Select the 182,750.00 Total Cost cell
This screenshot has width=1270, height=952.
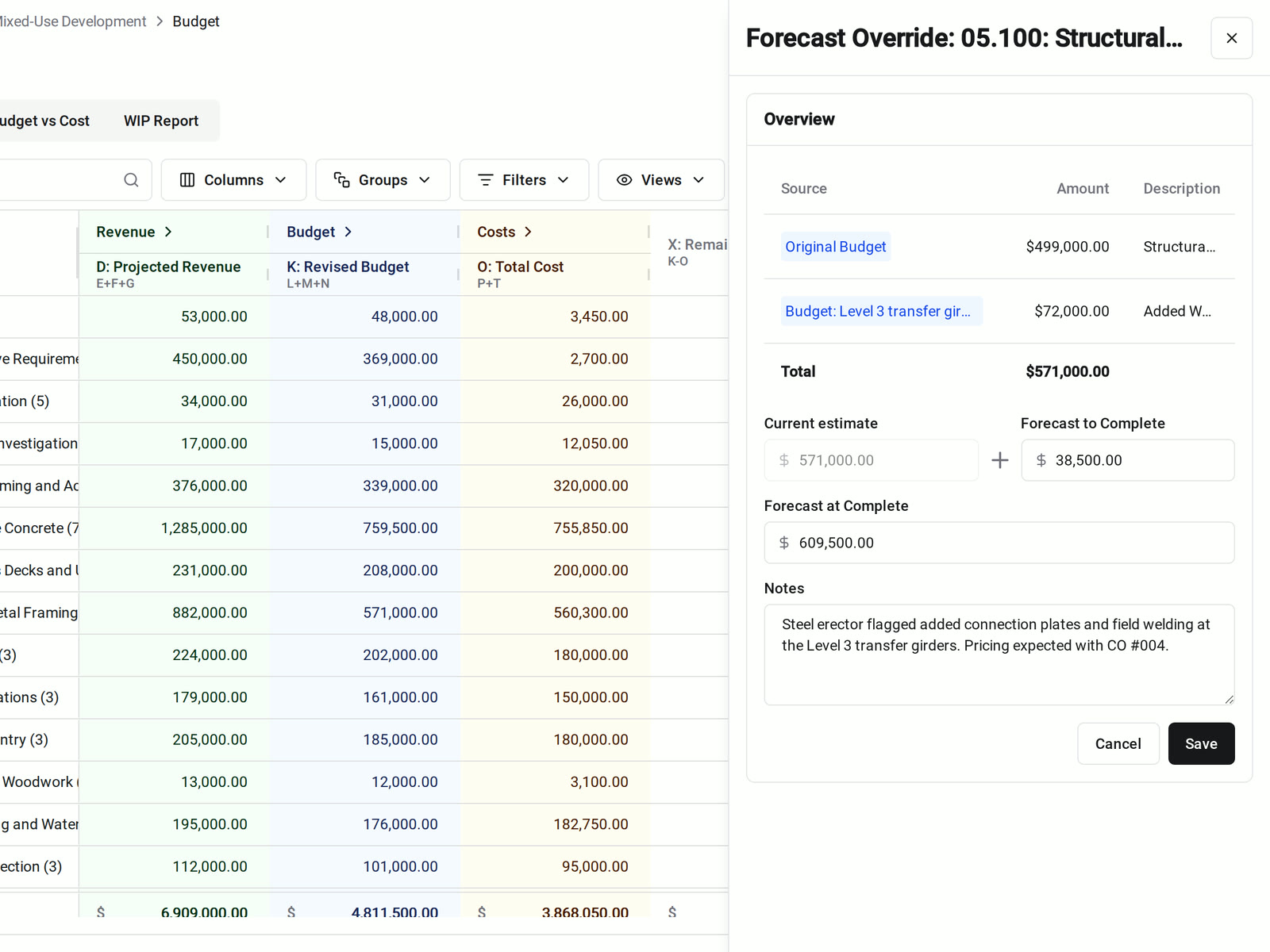click(x=555, y=824)
